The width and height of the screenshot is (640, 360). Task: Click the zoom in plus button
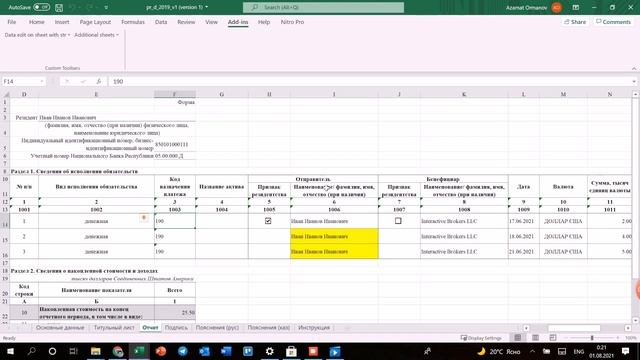click(x=618, y=338)
